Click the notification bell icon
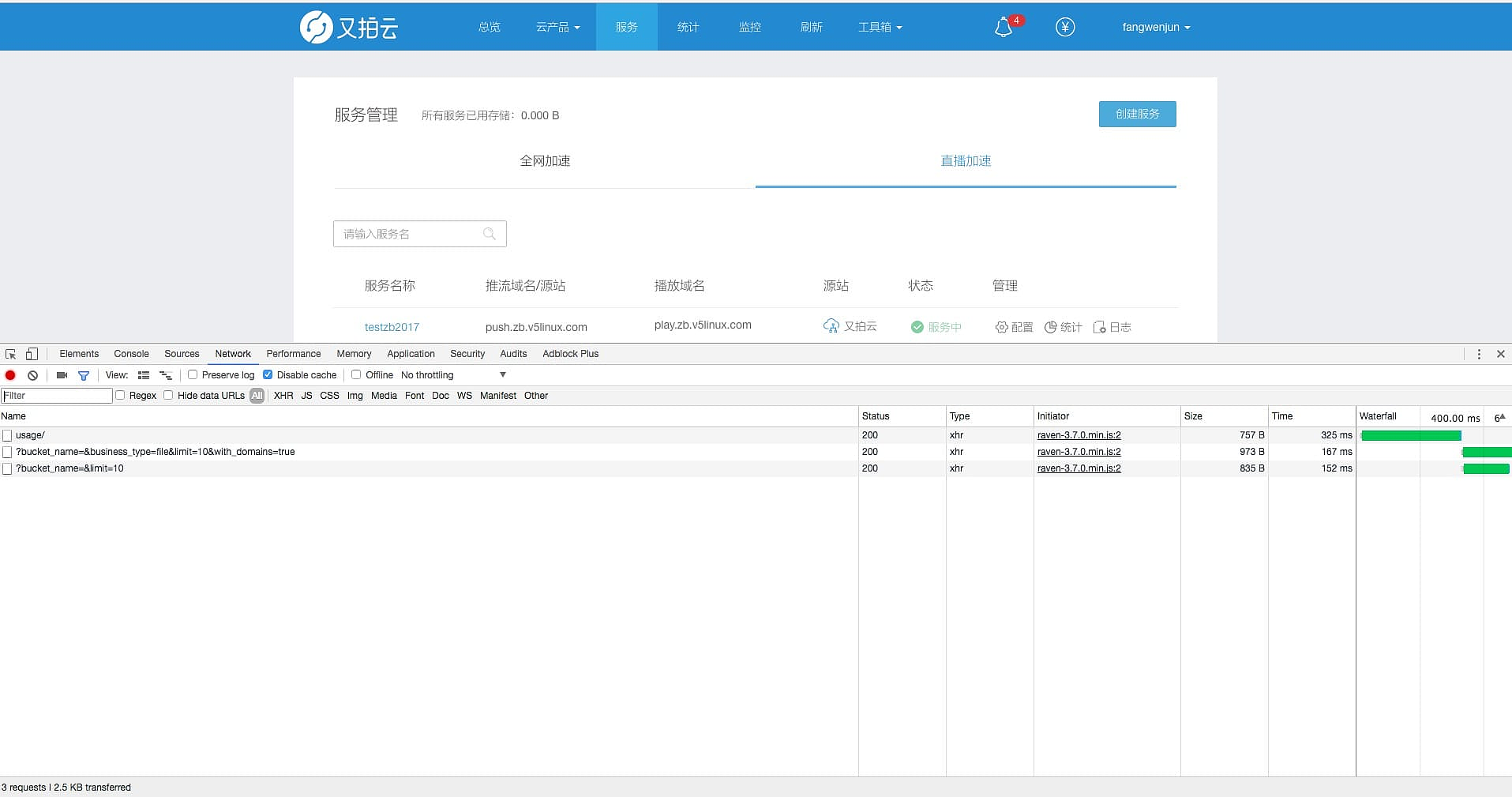 click(1004, 28)
